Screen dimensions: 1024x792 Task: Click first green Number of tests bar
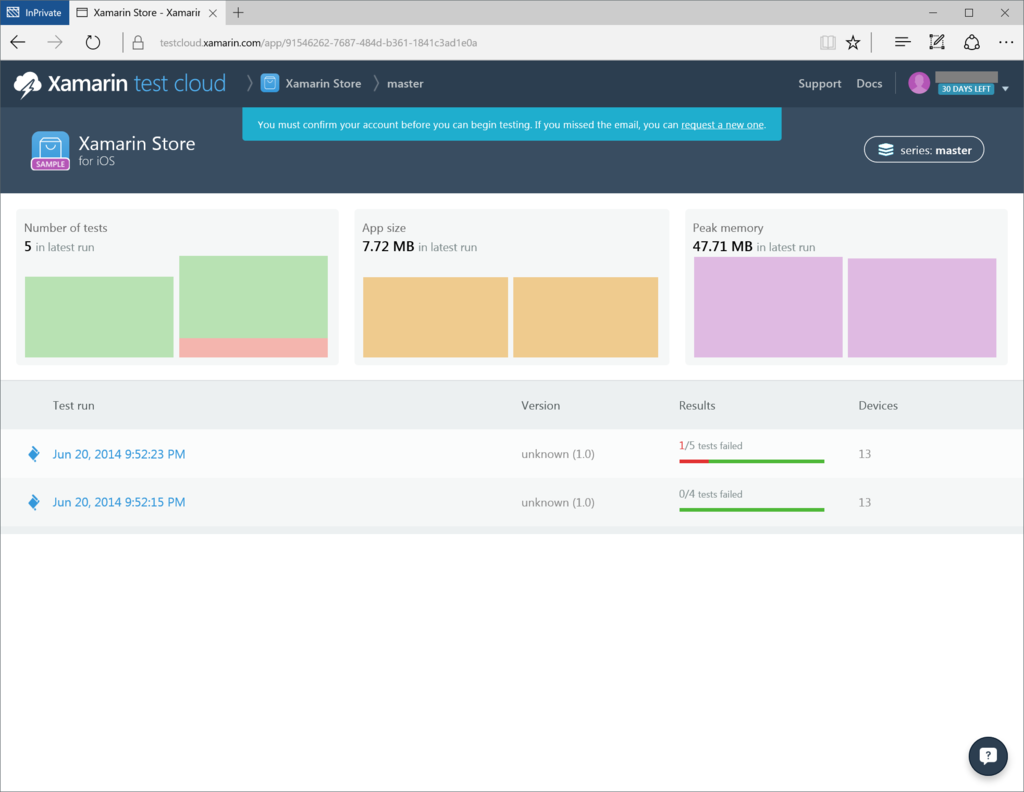click(99, 317)
